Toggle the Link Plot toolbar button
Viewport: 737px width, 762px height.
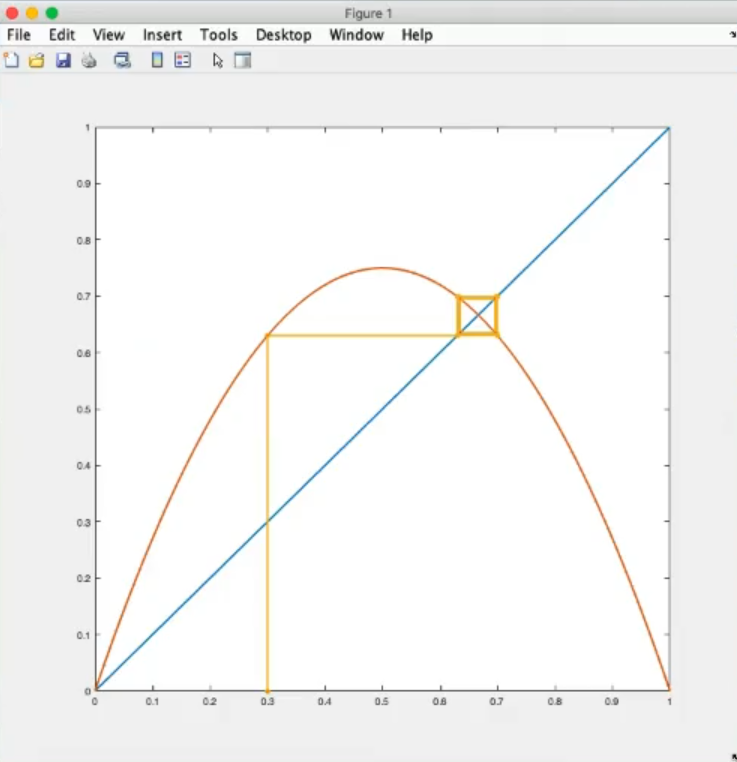click(x=123, y=60)
